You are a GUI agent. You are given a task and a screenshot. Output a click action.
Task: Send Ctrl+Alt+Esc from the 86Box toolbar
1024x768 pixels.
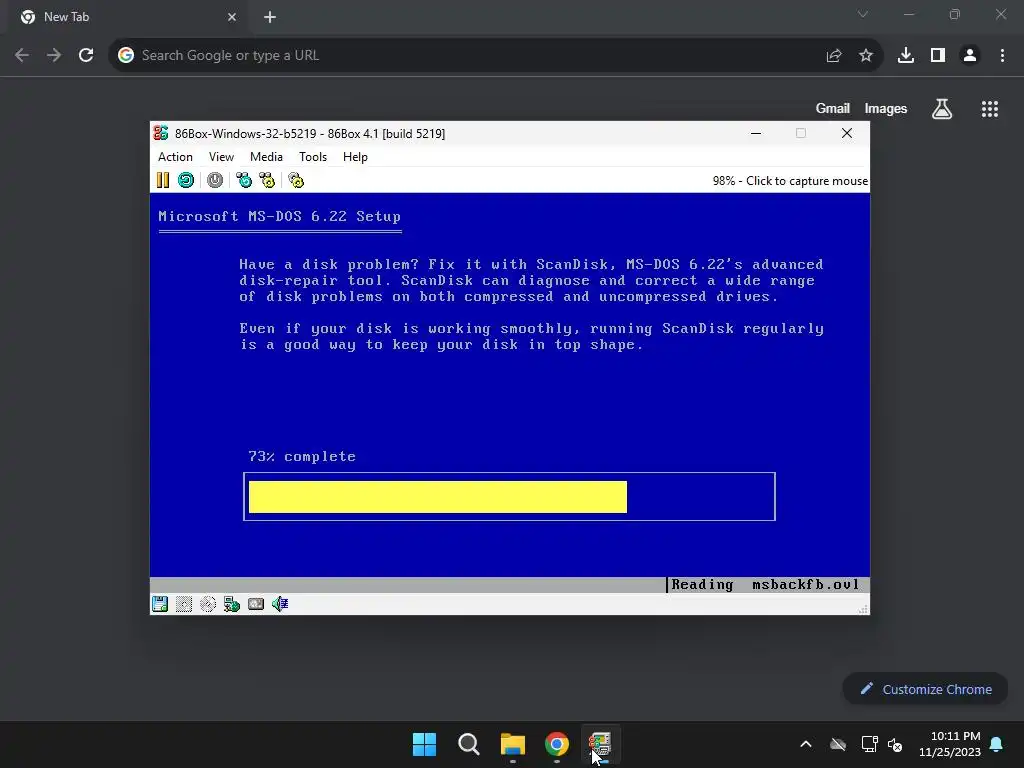268,180
